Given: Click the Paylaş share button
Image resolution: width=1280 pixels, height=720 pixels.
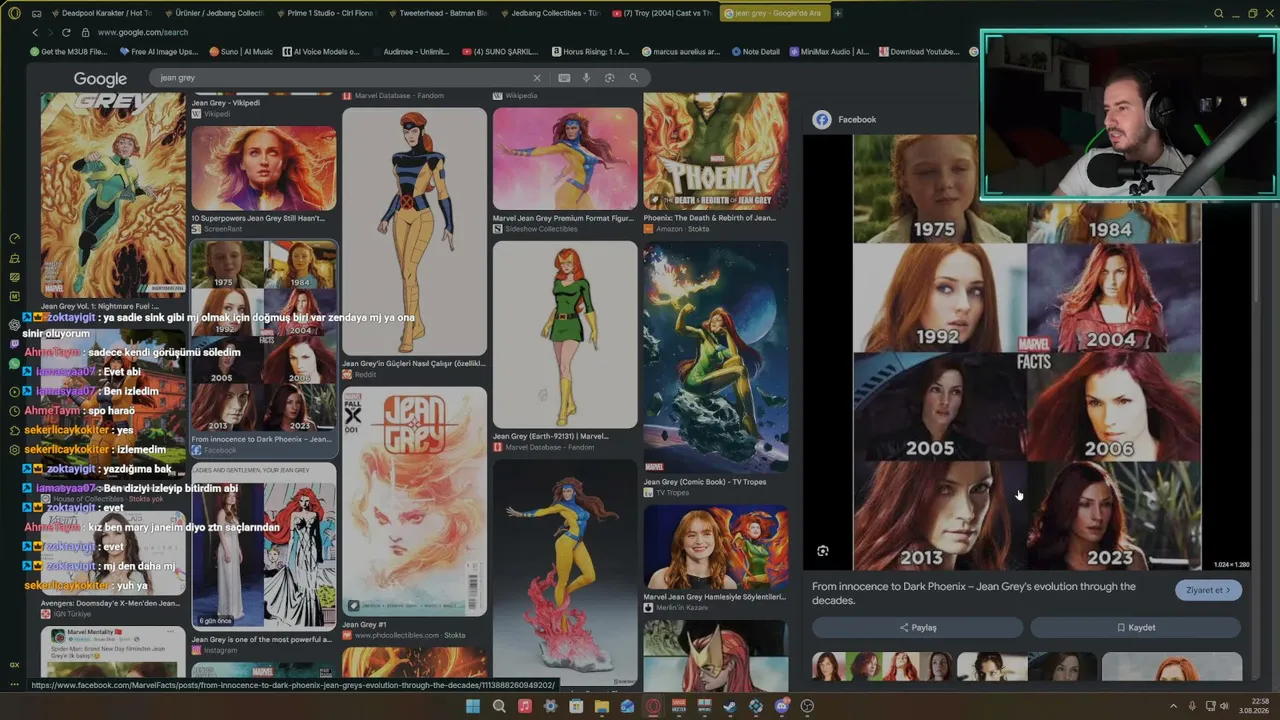Looking at the screenshot, I should pyautogui.click(x=917, y=628).
